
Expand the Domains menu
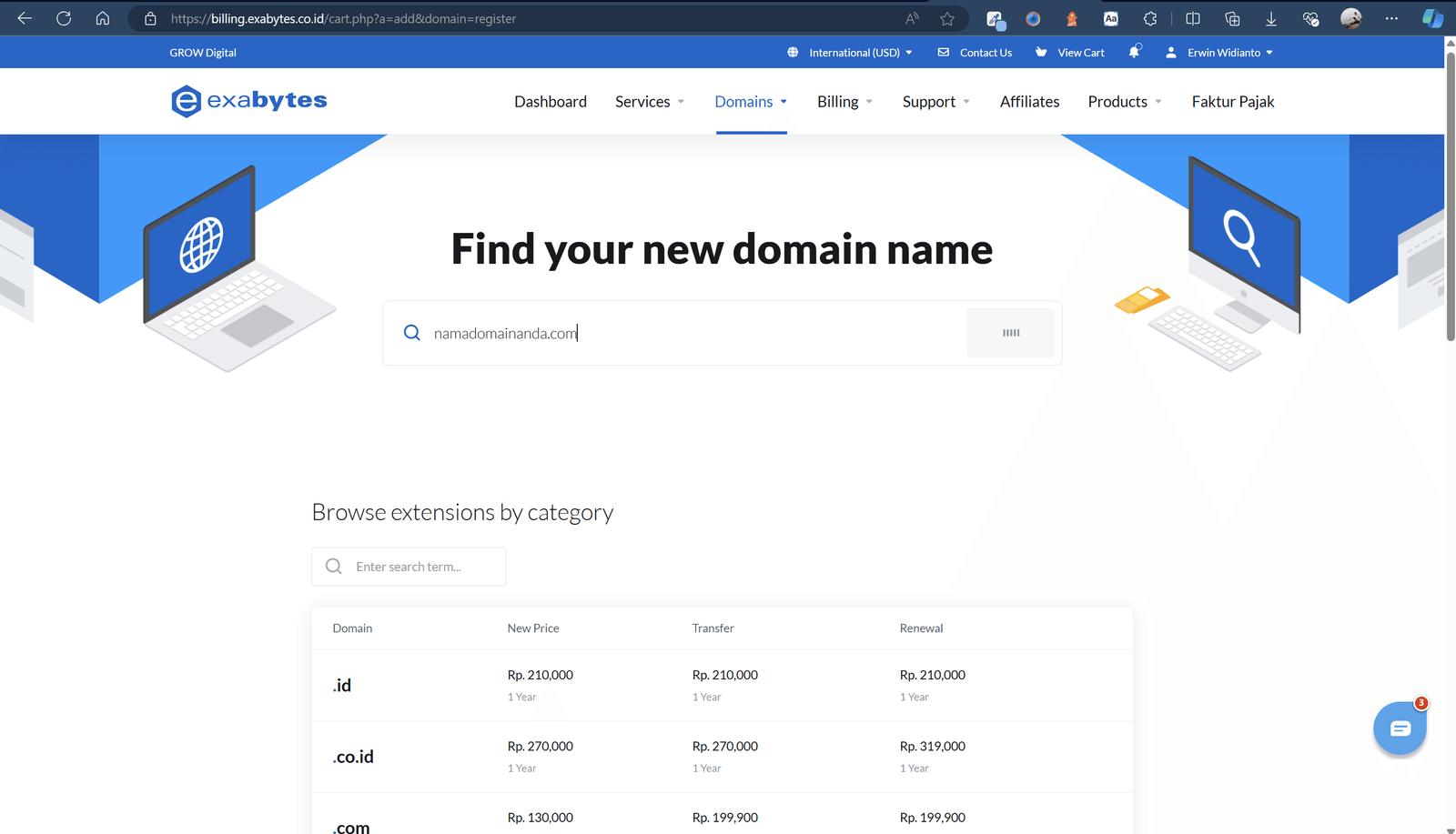tap(751, 102)
